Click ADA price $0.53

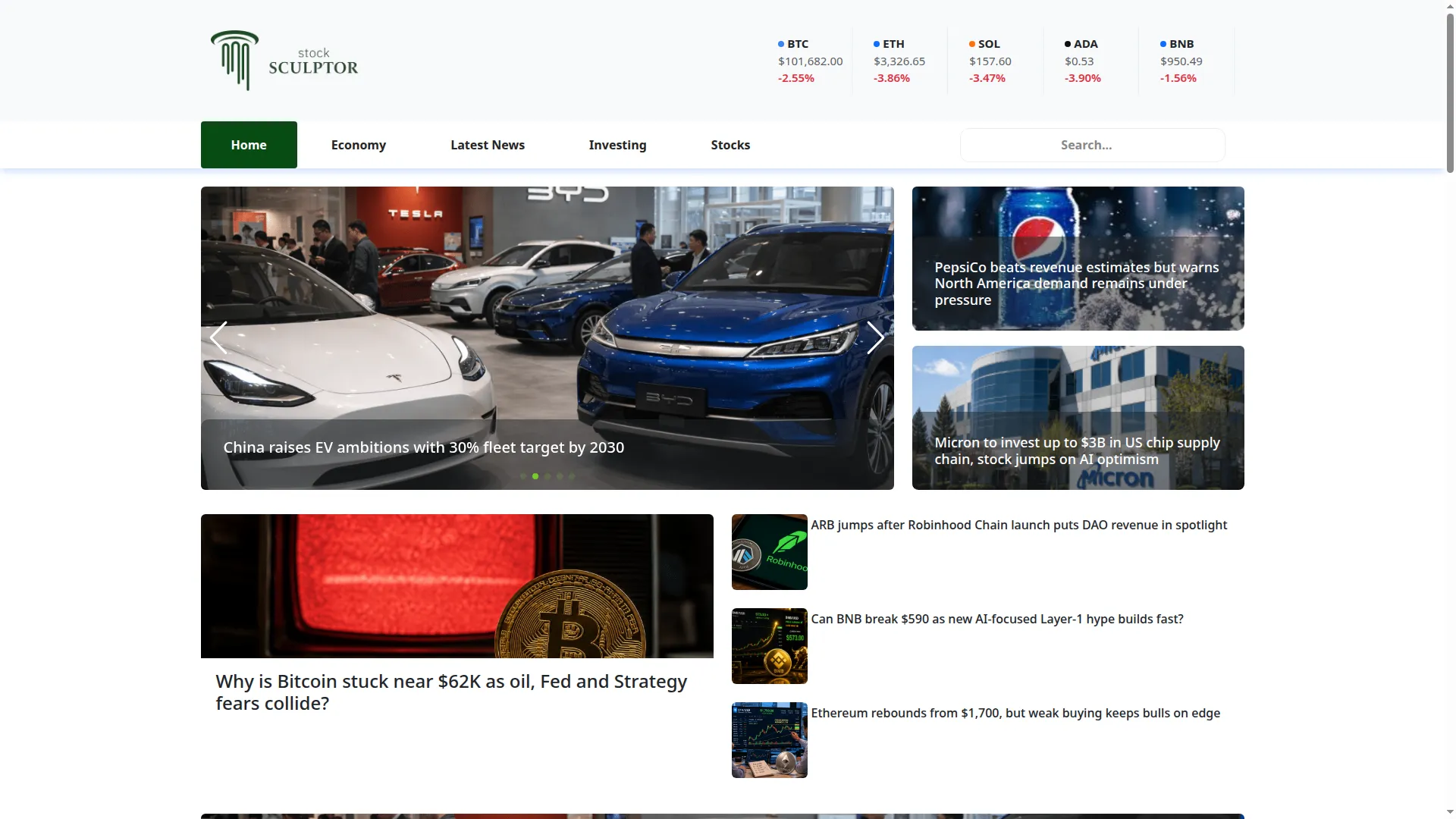pyautogui.click(x=1079, y=61)
